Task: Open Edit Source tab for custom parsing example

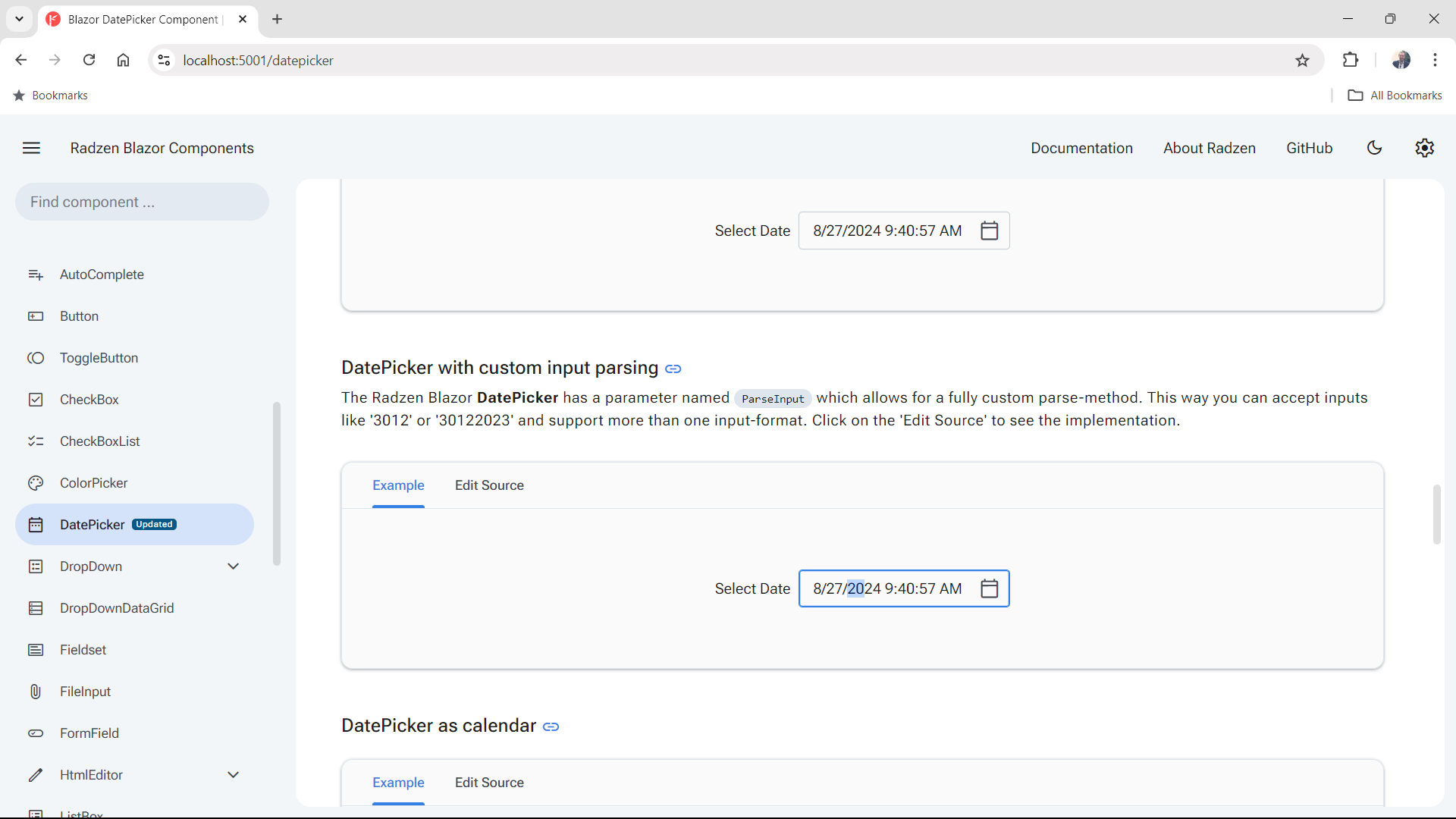Action: (x=489, y=485)
